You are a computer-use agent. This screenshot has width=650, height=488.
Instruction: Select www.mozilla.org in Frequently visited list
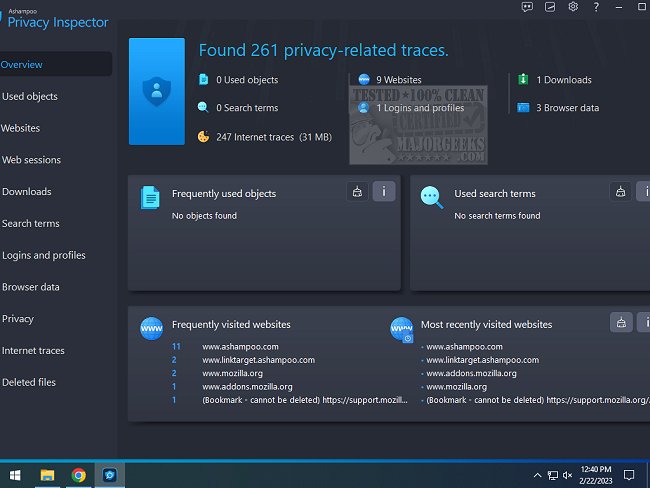pyautogui.click(x=233, y=373)
